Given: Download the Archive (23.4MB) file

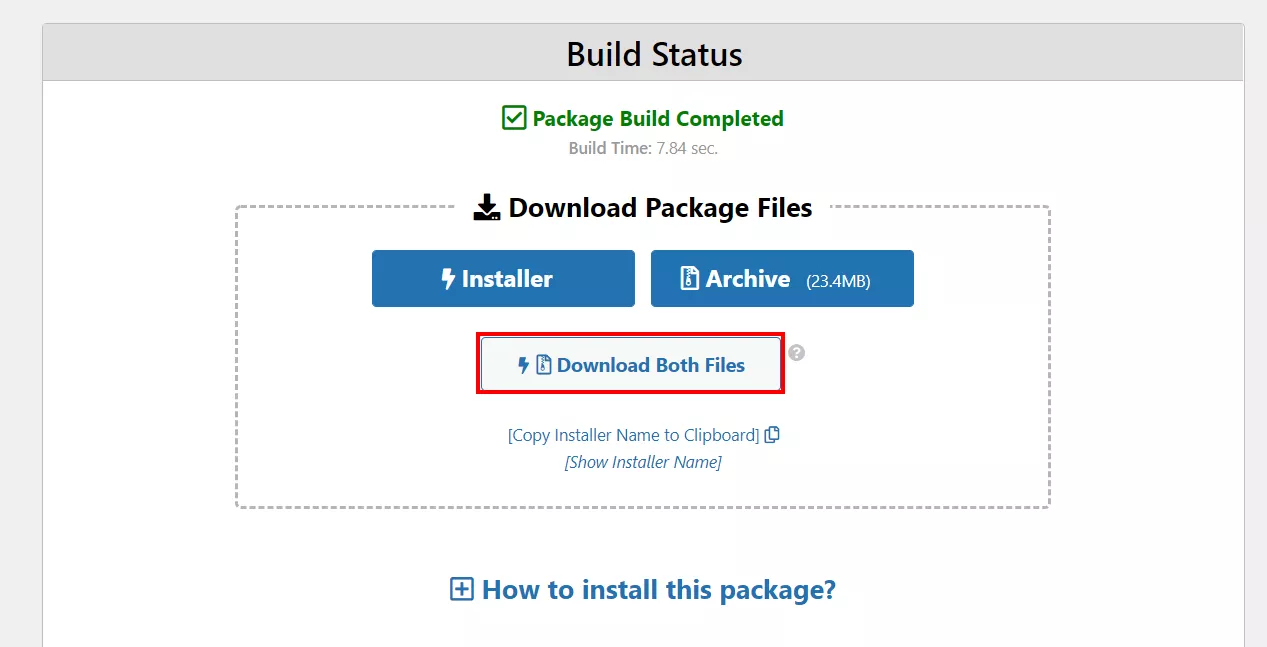Looking at the screenshot, I should tap(782, 279).
